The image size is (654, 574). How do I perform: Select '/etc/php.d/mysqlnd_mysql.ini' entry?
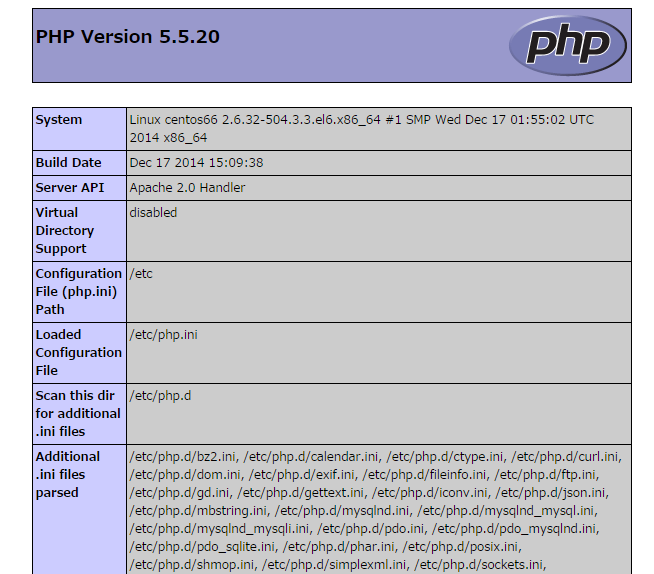tap(505, 511)
